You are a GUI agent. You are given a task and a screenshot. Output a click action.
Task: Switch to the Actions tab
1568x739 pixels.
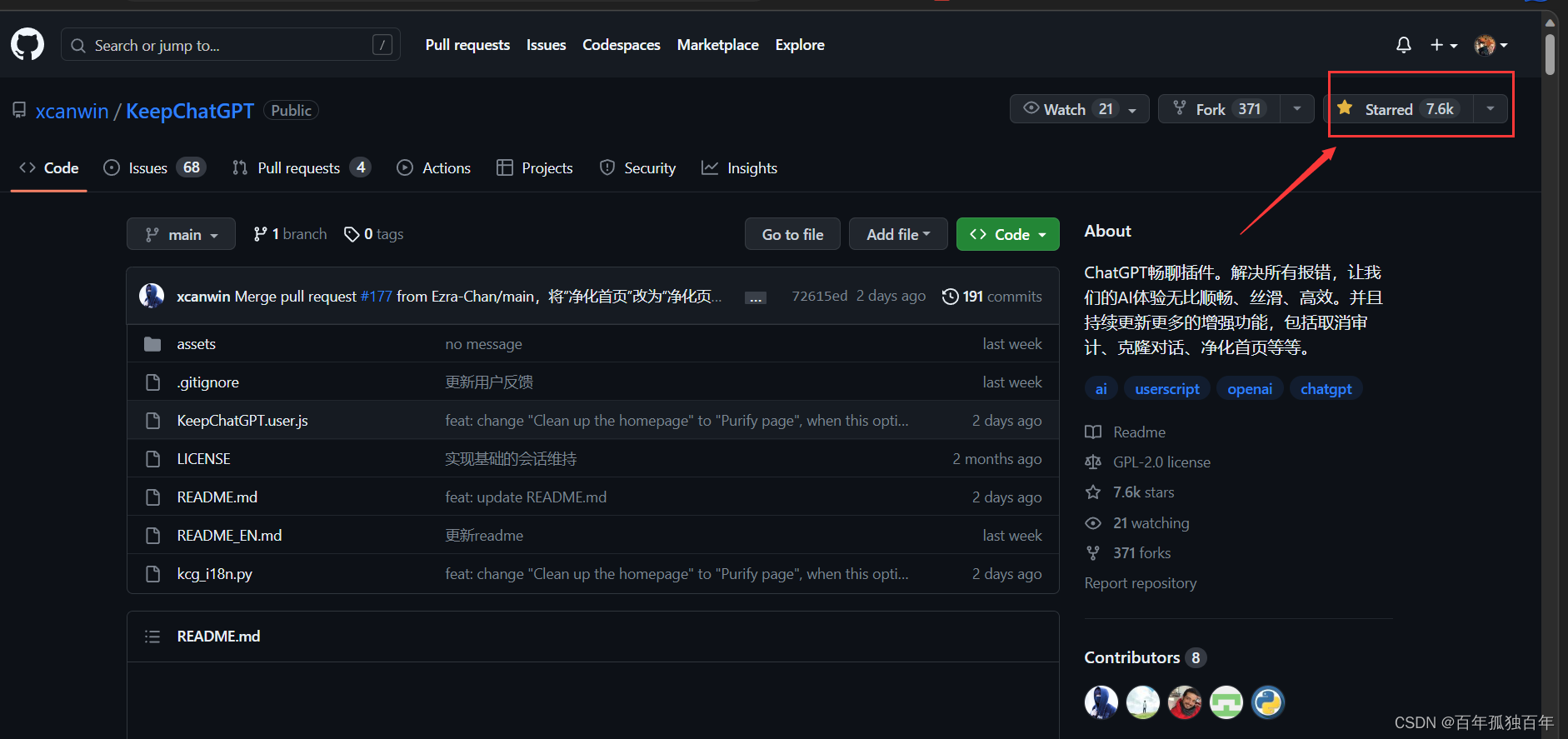coord(433,168)
